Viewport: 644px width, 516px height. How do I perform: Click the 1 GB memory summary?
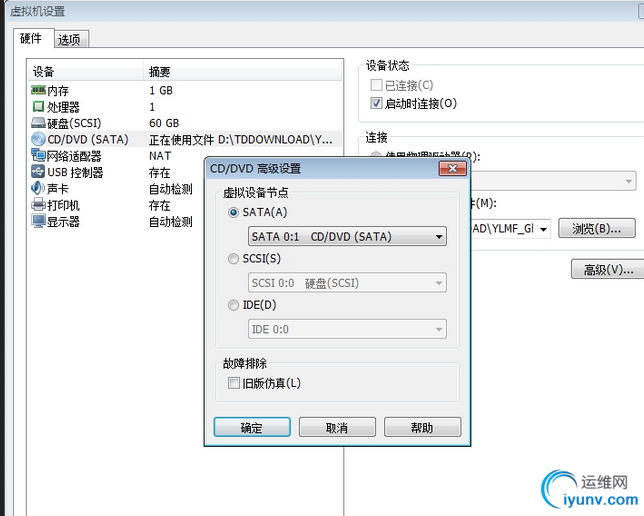point(161,90)
